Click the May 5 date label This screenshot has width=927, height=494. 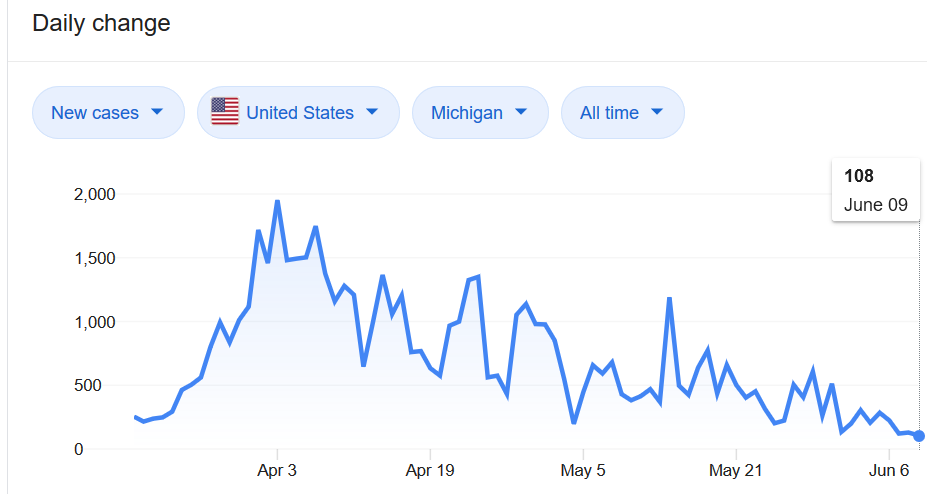click(x=583, y=470)
